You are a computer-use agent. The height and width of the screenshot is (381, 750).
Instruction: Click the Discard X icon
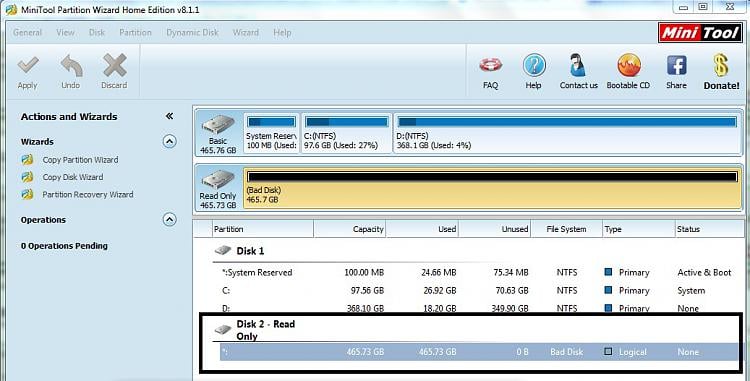114,65
